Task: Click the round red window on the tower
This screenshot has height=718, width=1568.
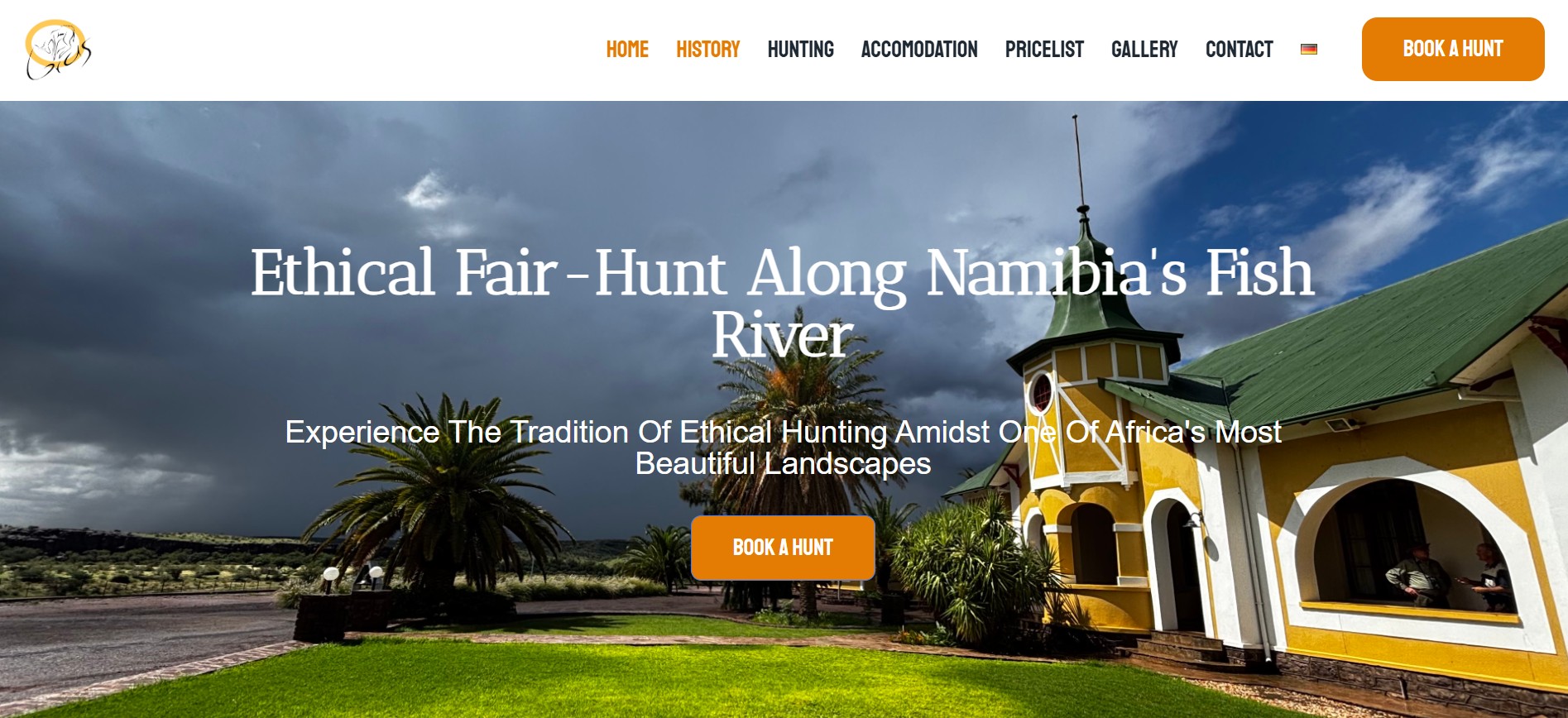Action: click(1040, 392)
